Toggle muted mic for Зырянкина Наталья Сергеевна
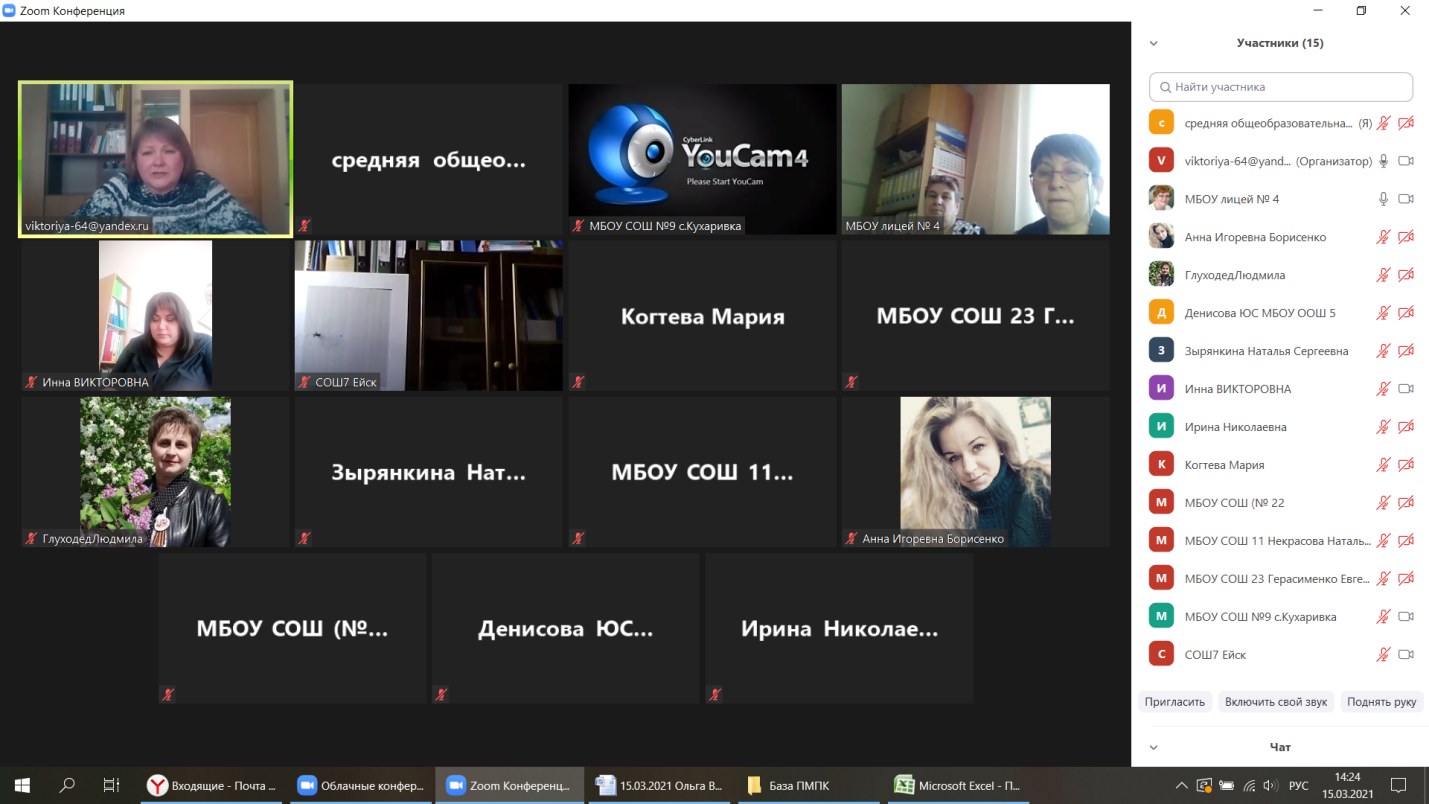 click(1383, 351)
